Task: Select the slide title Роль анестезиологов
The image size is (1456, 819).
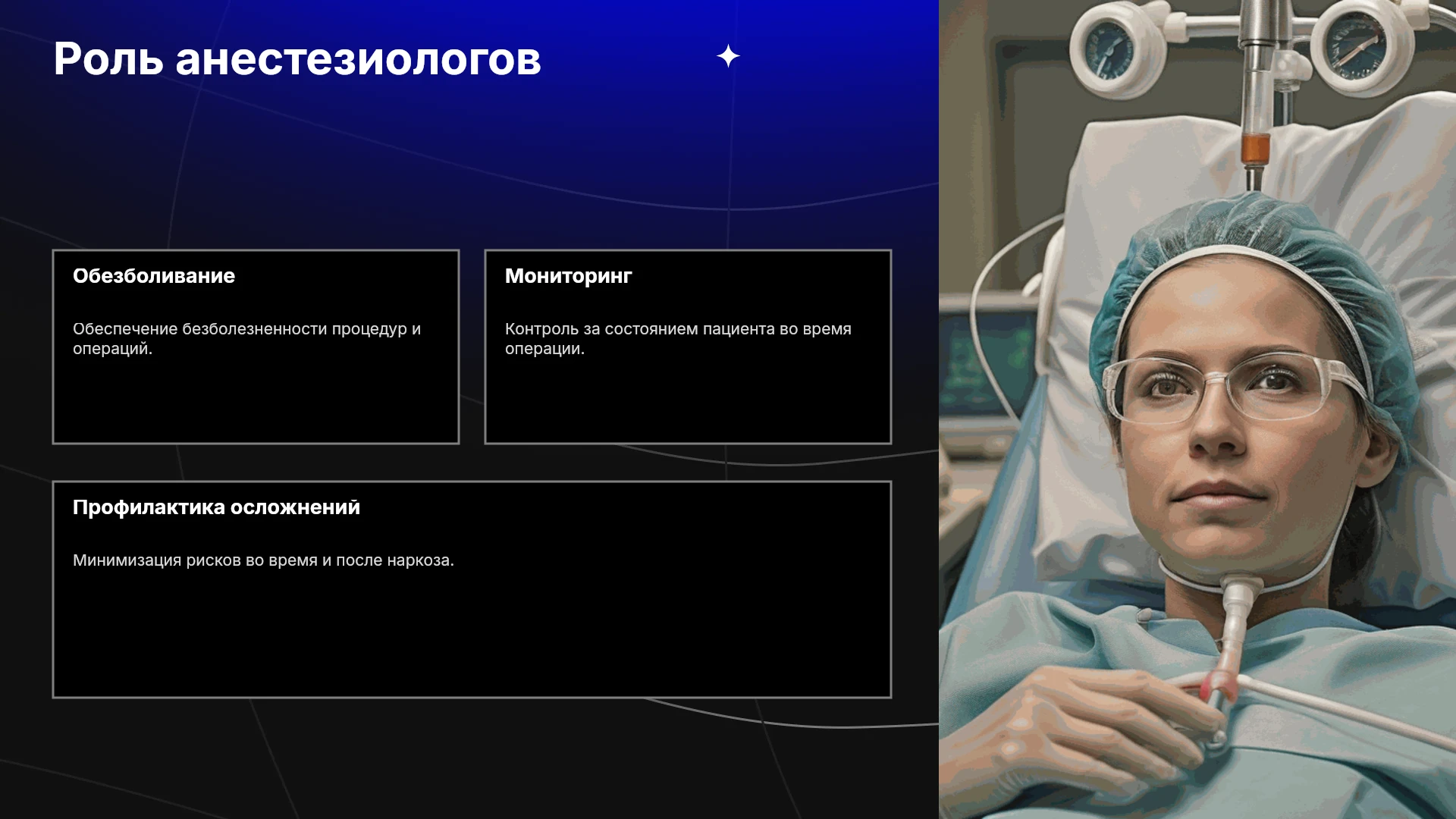Action: point(297,58)
